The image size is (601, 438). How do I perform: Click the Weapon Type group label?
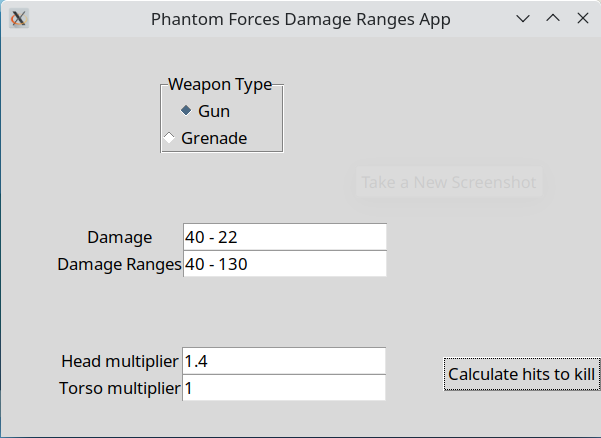pos(220,85)
